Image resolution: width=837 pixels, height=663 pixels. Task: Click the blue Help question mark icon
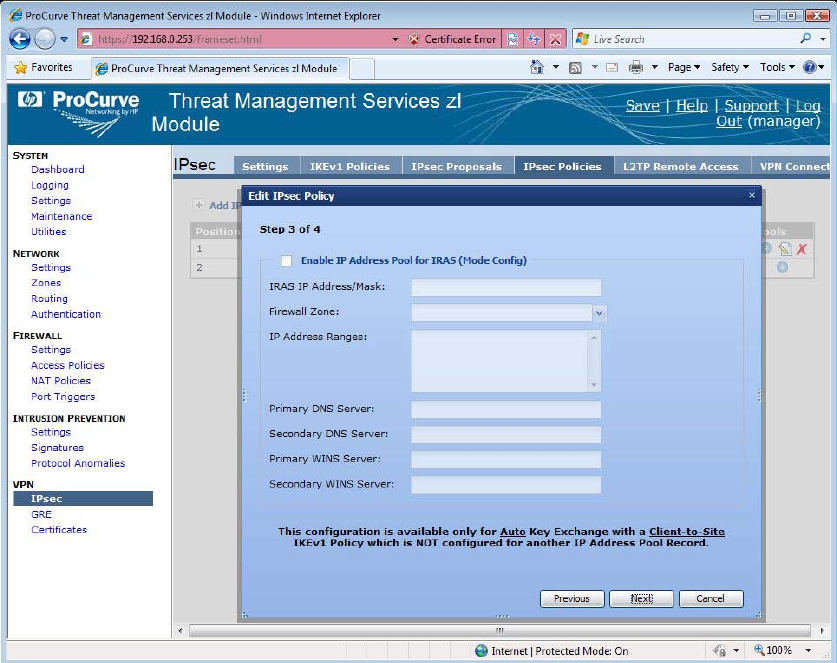[810, 67]
